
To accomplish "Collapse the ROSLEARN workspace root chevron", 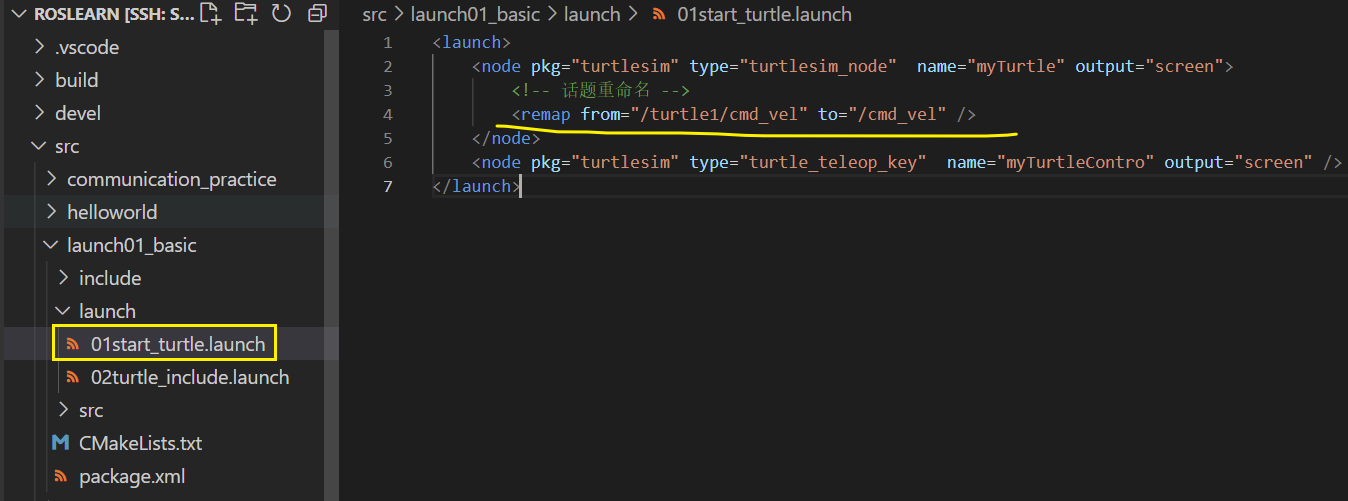I will point(19,14).
